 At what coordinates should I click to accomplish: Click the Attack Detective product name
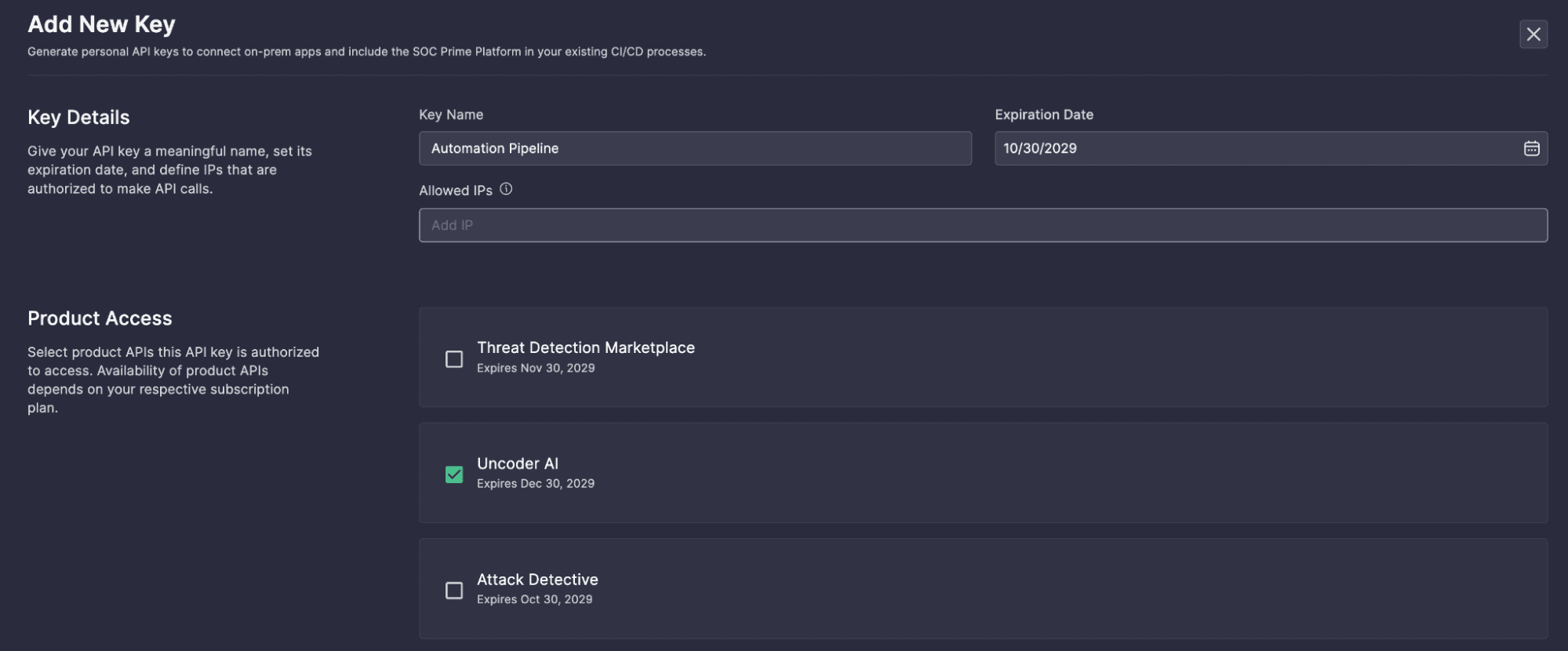click(x=537, y=580)
